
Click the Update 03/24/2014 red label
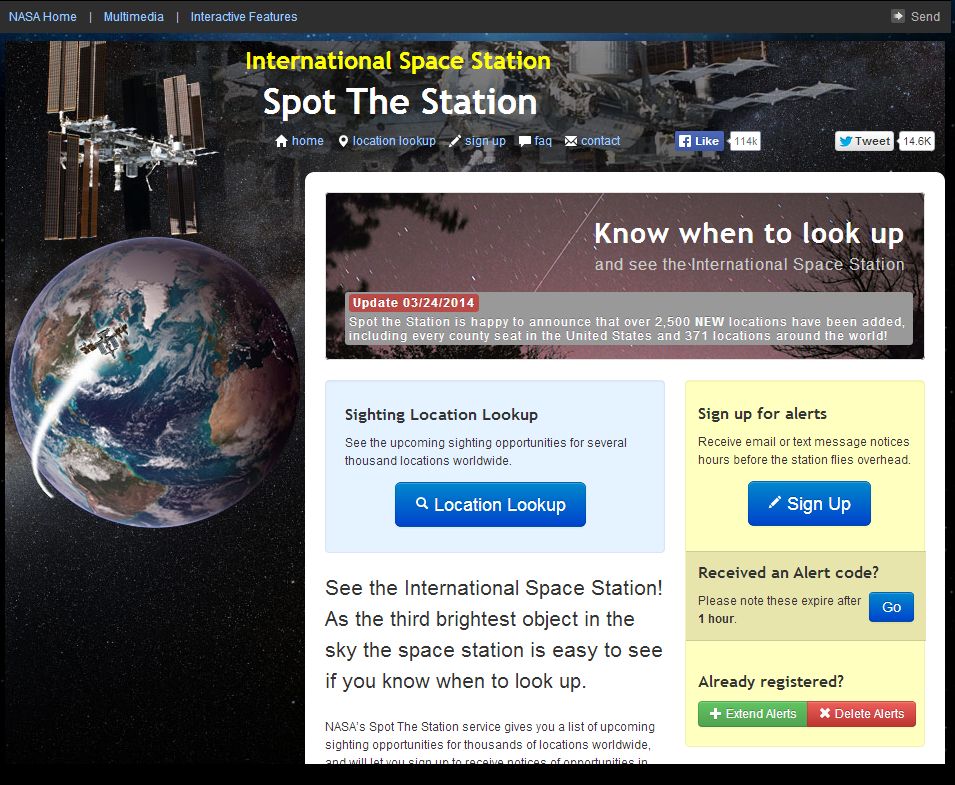413,303
